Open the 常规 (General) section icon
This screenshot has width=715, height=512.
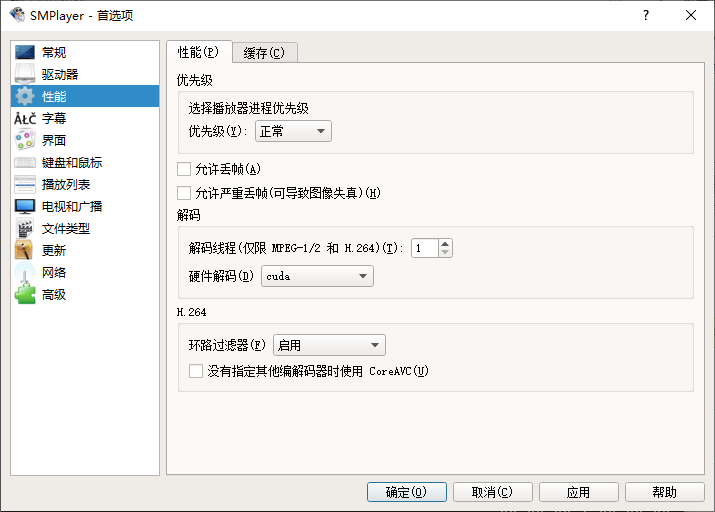click(25, 52)
